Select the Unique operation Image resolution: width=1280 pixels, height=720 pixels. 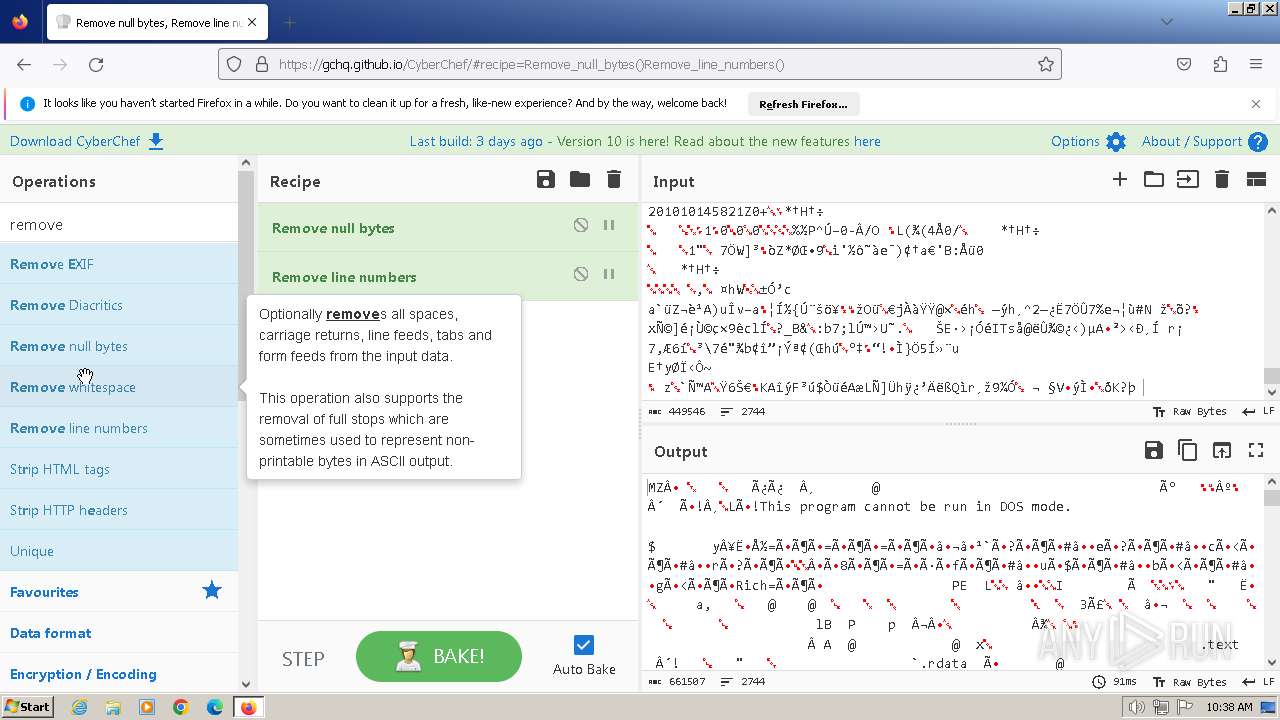(x=119, y=551)
